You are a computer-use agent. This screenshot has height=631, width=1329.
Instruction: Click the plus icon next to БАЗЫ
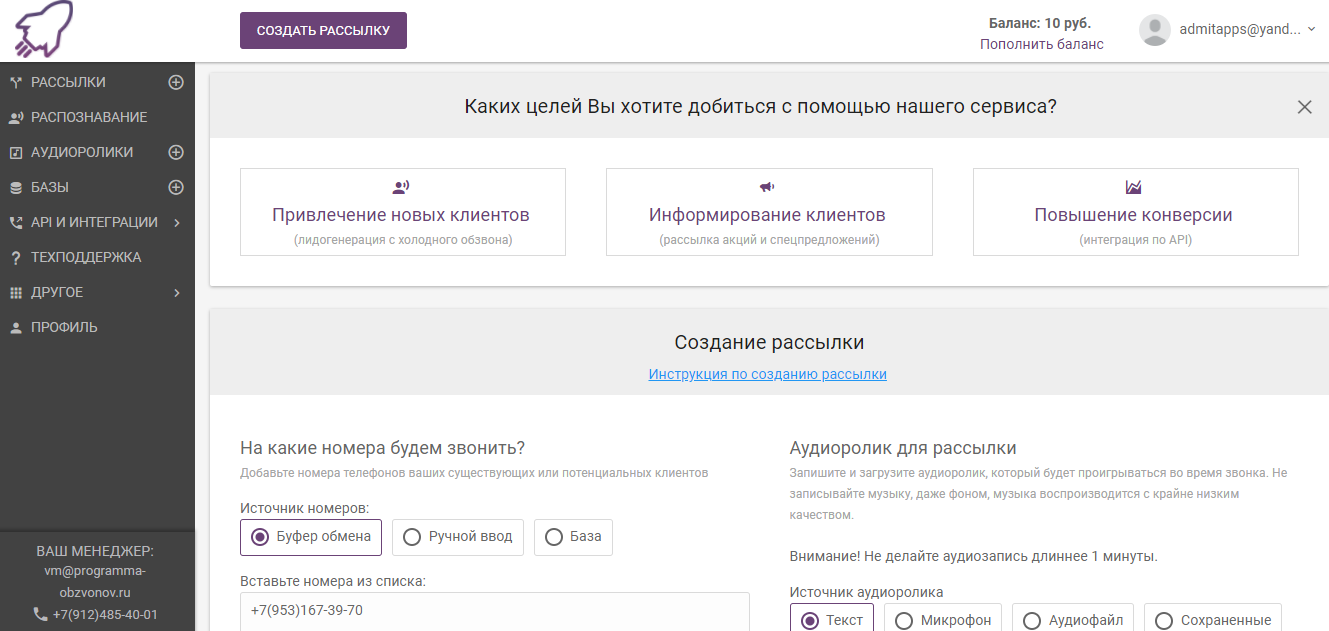pyautogui.click(x=177, y=186)
